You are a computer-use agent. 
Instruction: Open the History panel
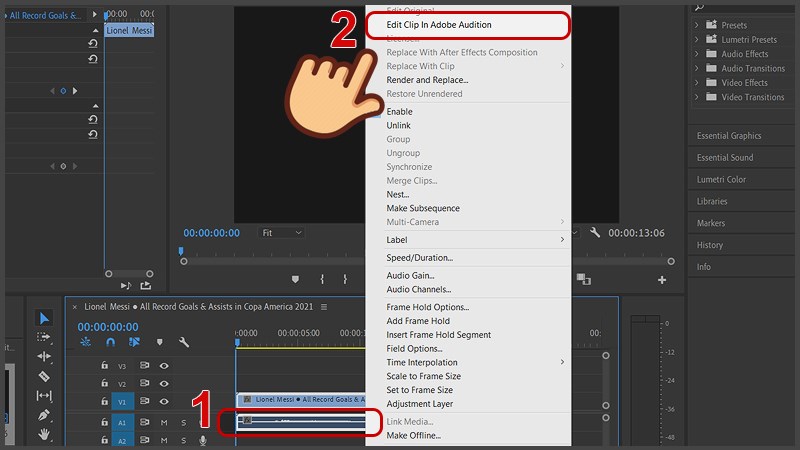point(710,245)
